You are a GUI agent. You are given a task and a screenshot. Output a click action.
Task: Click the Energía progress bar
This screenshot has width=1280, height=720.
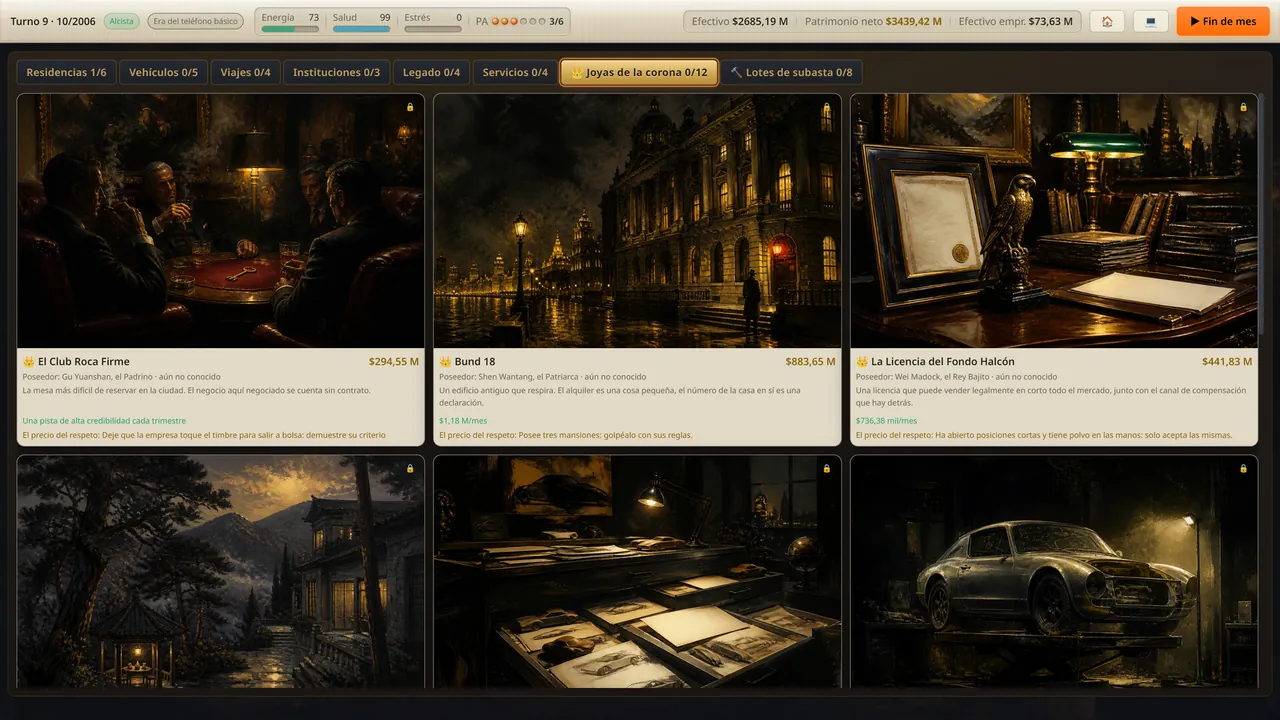(290, 29)
